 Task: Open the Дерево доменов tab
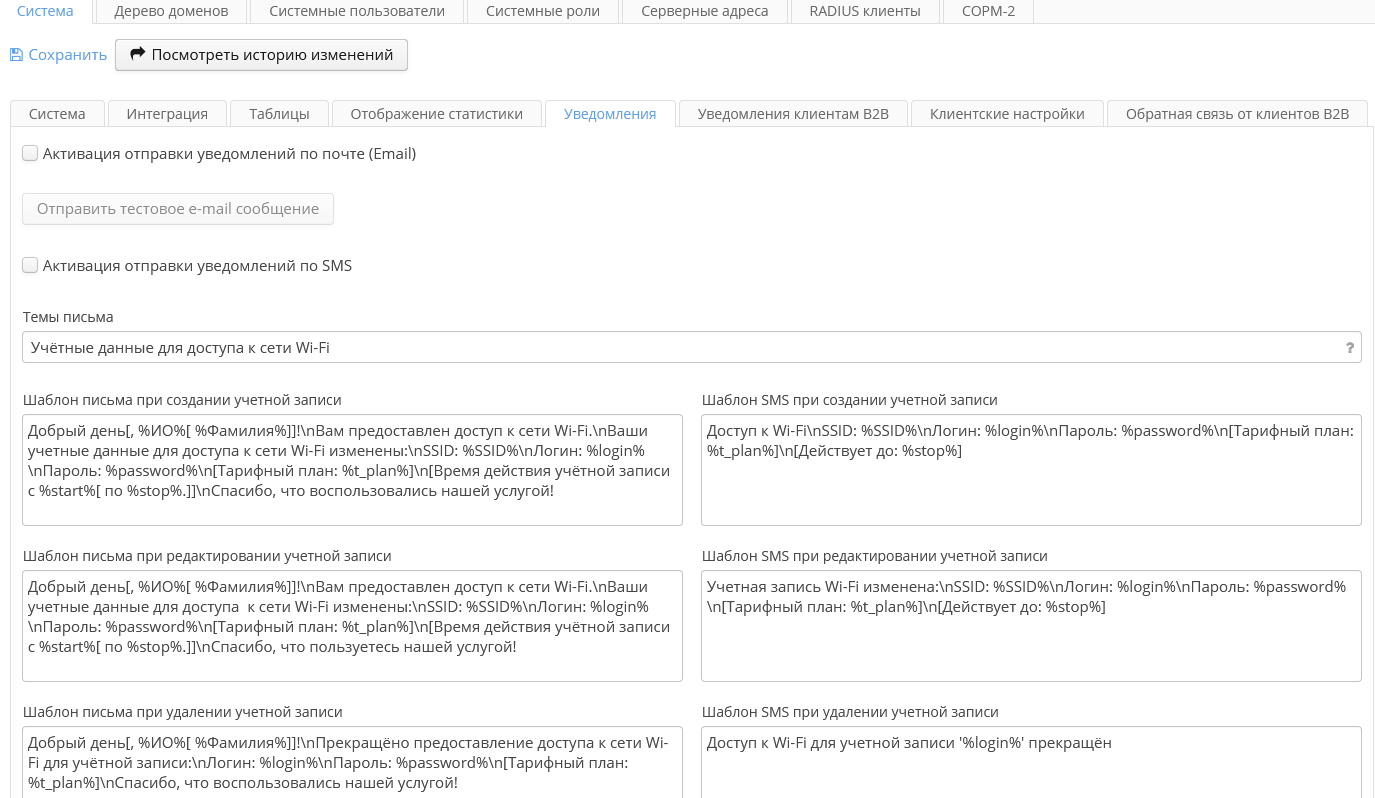(171, 11)
